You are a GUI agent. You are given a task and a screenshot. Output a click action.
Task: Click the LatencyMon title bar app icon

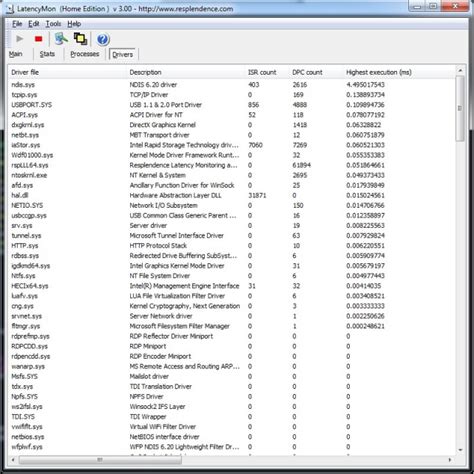10,9
